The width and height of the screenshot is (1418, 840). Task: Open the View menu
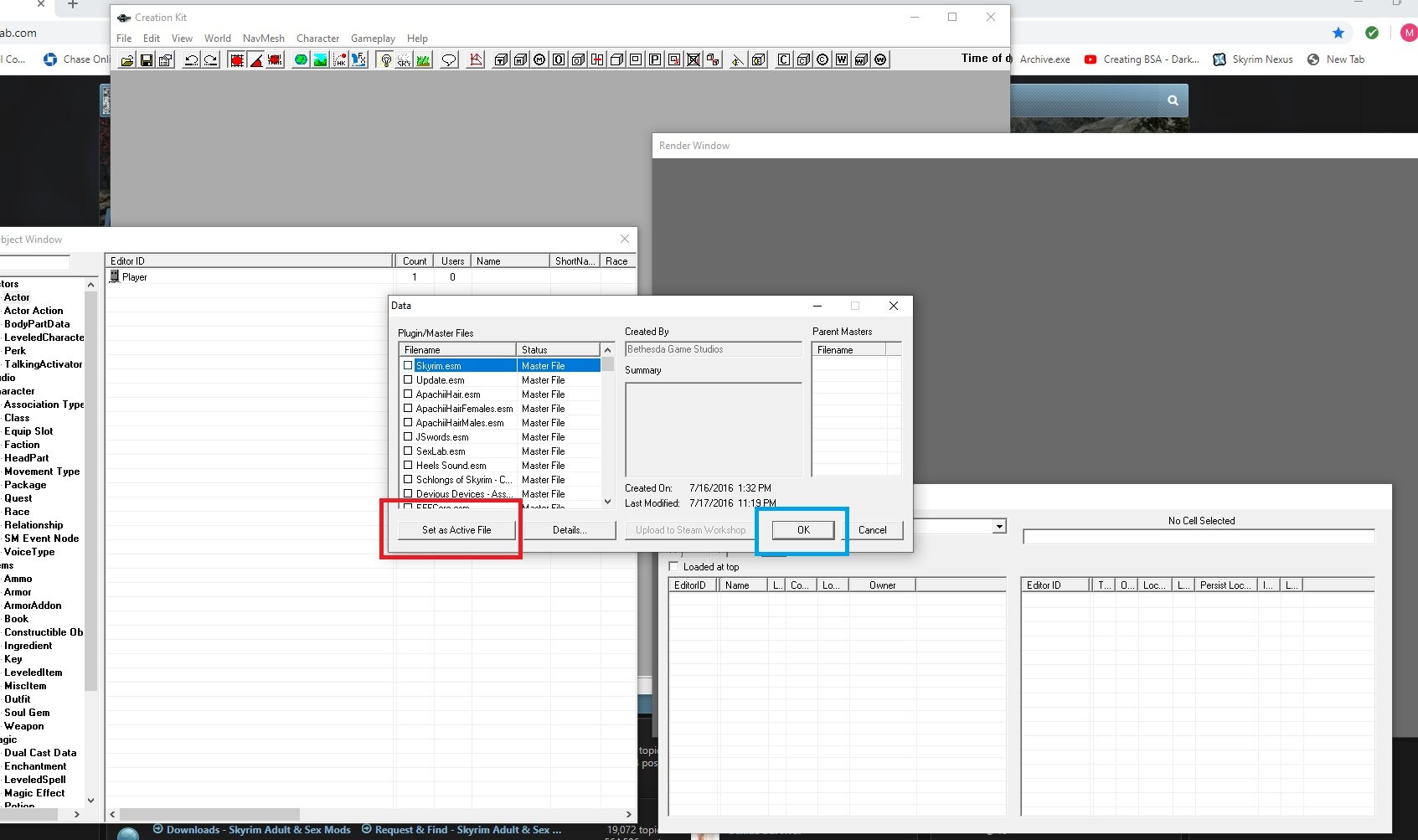coord(182,39)
